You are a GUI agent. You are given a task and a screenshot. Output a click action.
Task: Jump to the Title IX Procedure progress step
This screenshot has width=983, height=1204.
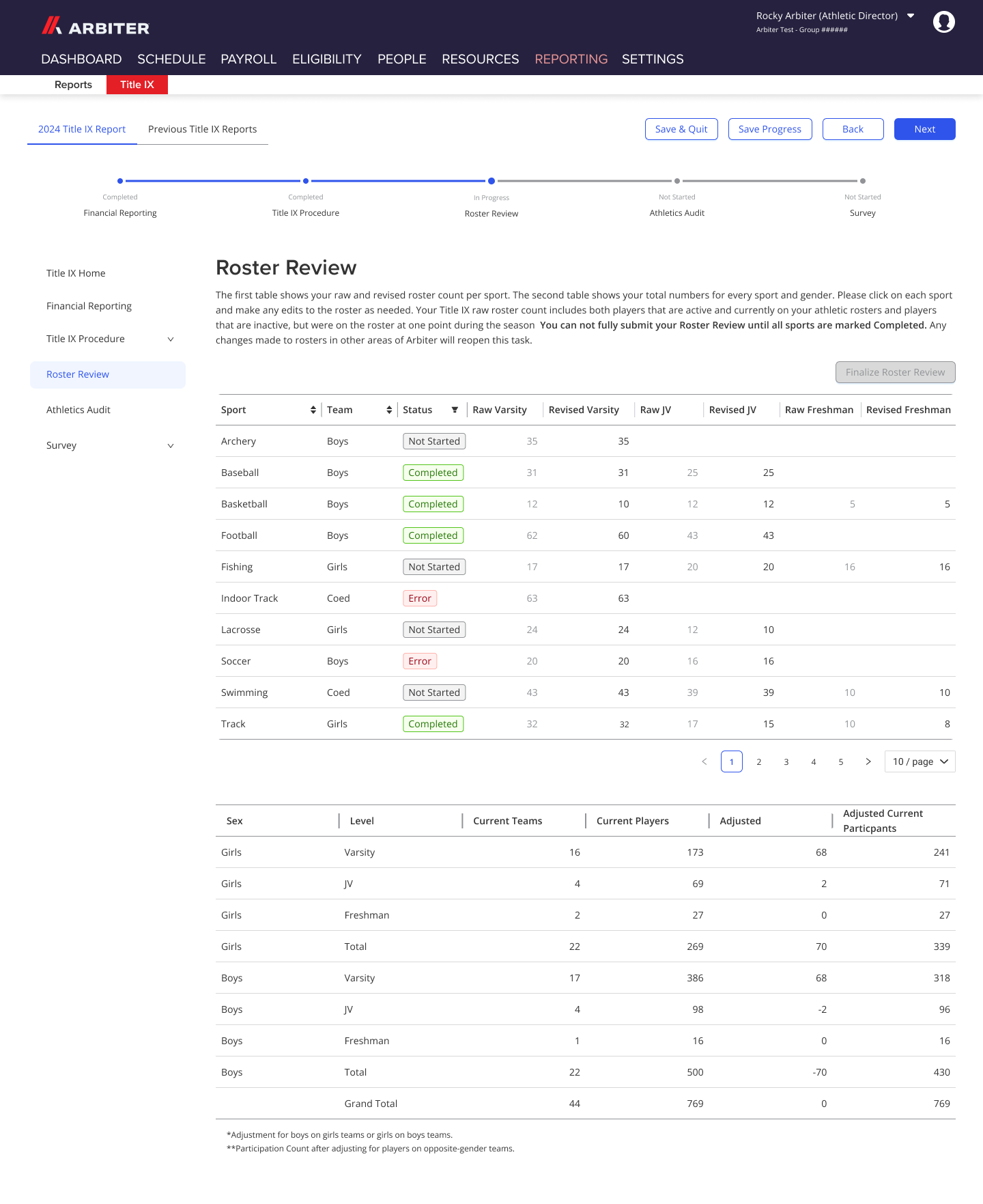tap(306, 198)
